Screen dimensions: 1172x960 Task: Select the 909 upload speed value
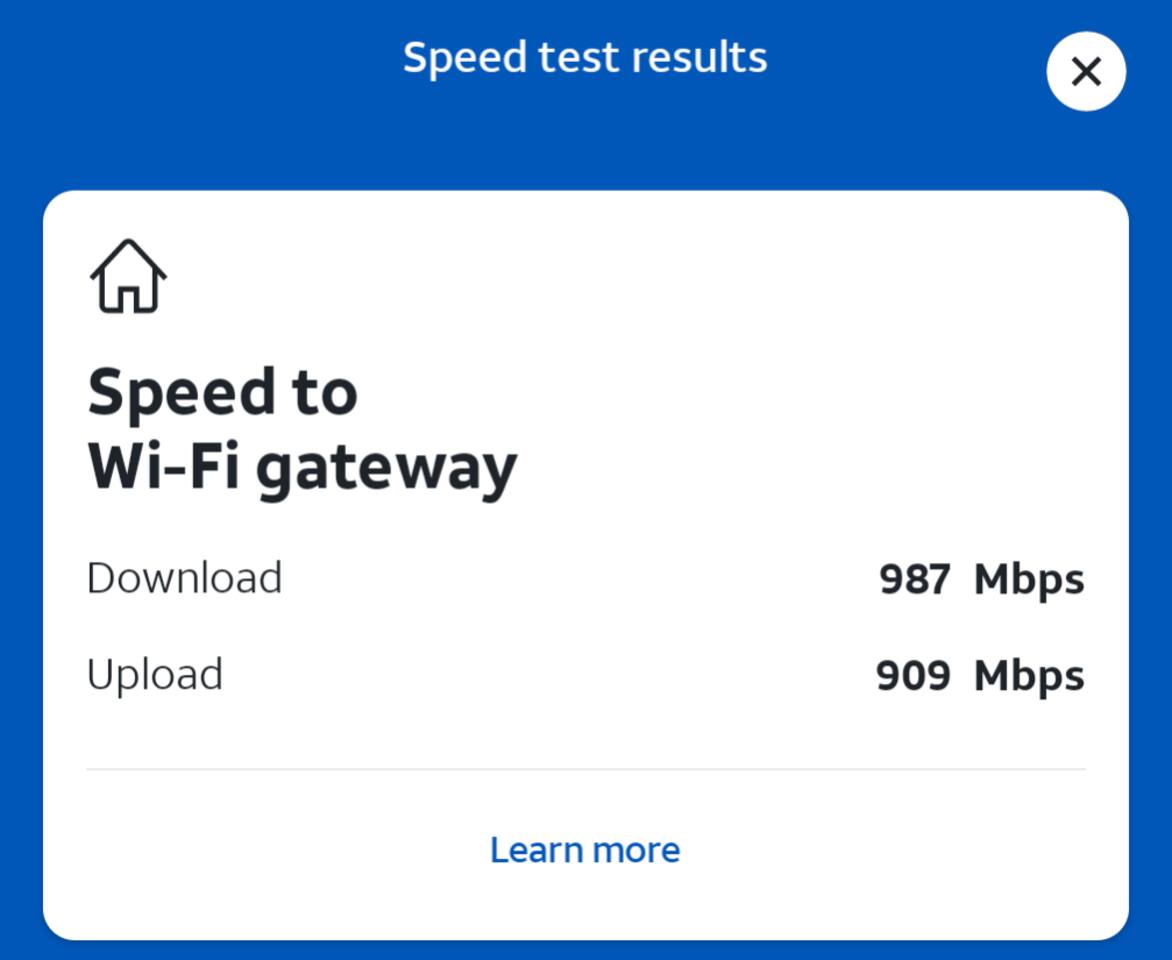(x=912, y=676)
